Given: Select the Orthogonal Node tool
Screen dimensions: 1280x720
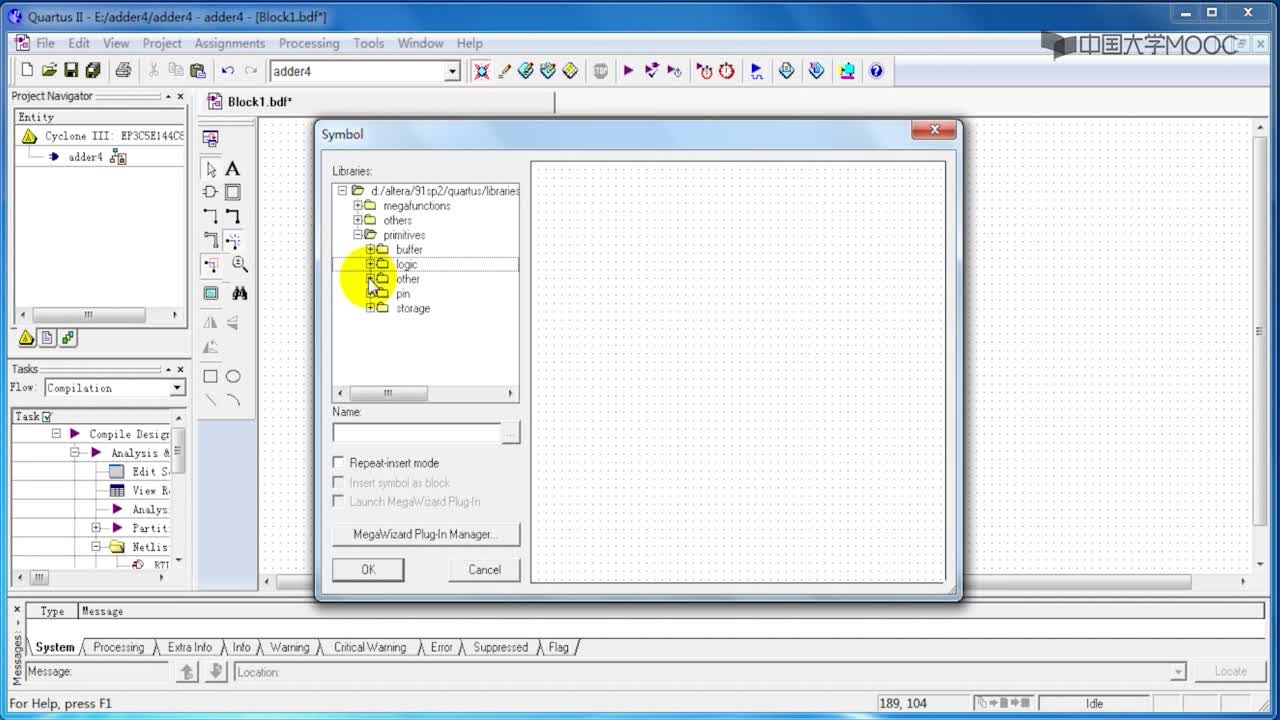Looking at the screenshot, I should point(210,216).
